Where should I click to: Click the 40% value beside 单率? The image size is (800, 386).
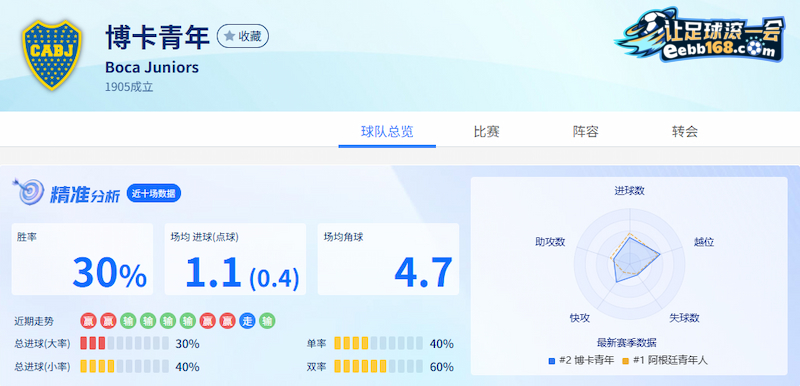(442, 344)
